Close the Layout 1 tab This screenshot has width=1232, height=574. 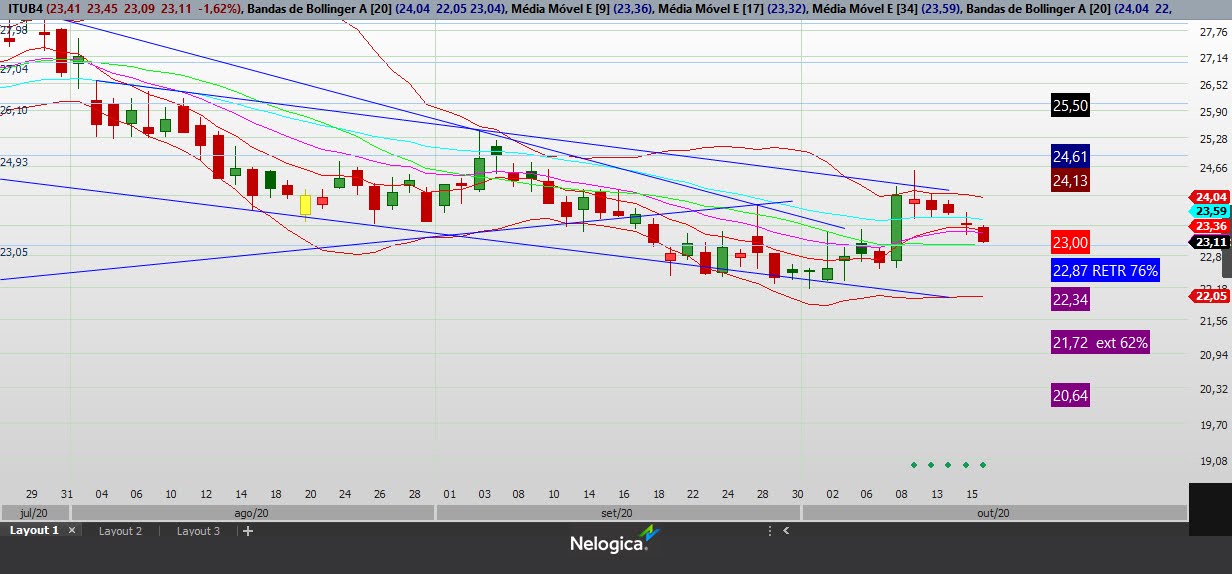(x=72, y=531)
